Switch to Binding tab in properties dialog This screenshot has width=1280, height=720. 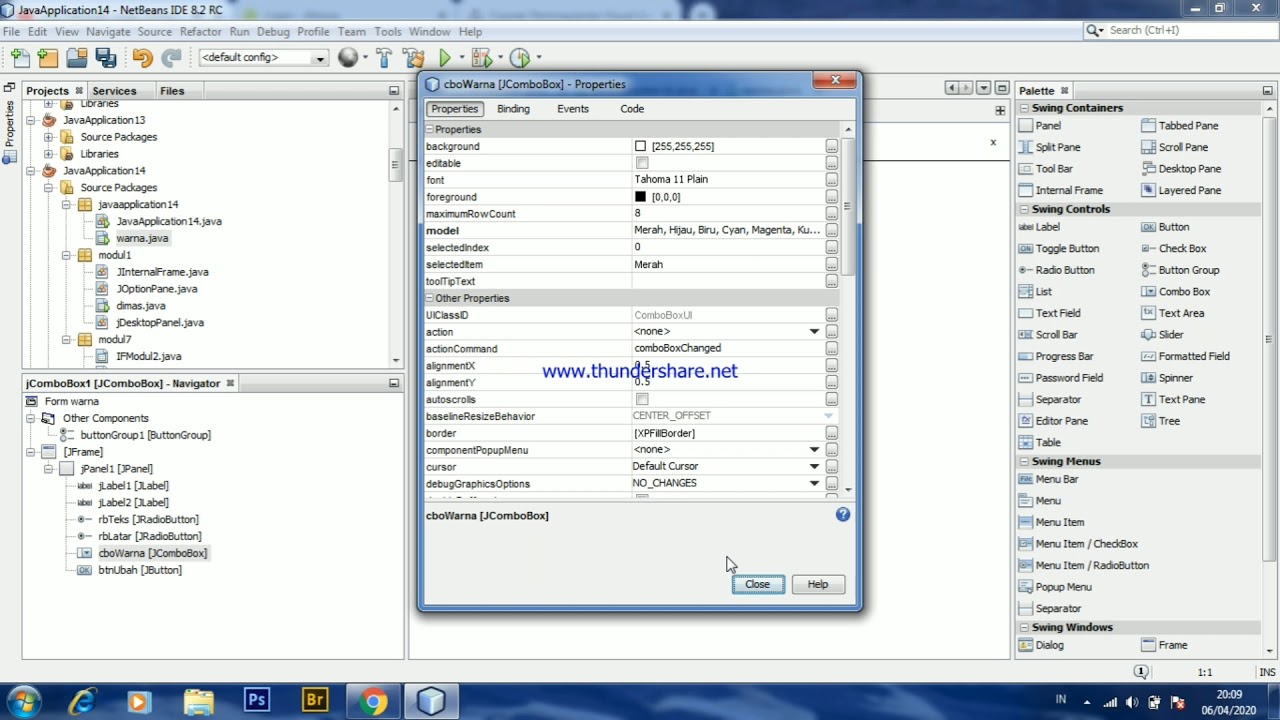click(513, 109)
